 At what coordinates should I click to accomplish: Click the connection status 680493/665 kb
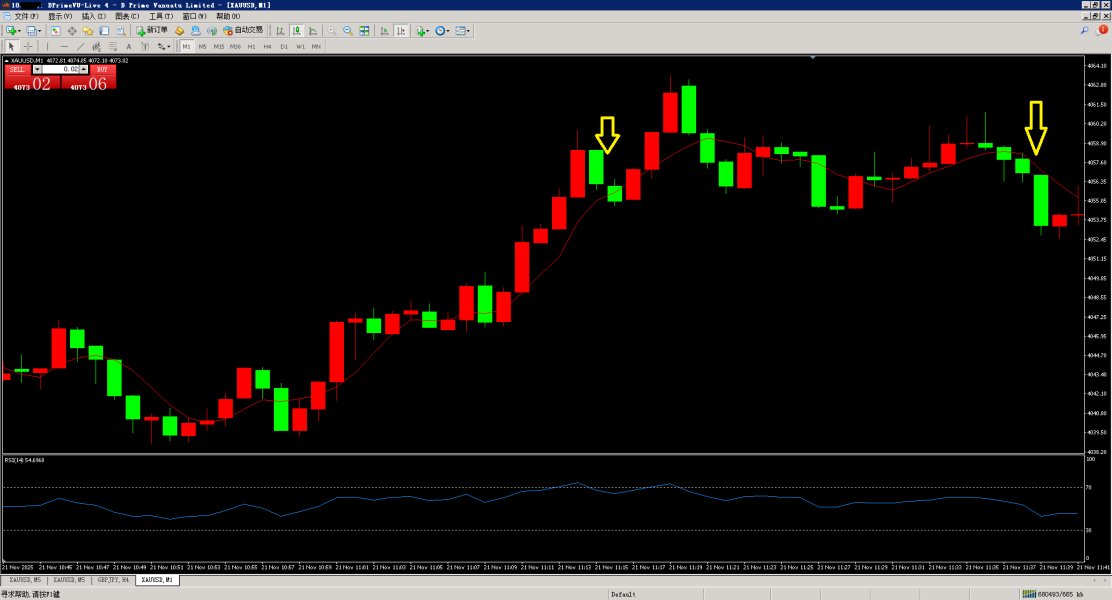[1053, 594]
